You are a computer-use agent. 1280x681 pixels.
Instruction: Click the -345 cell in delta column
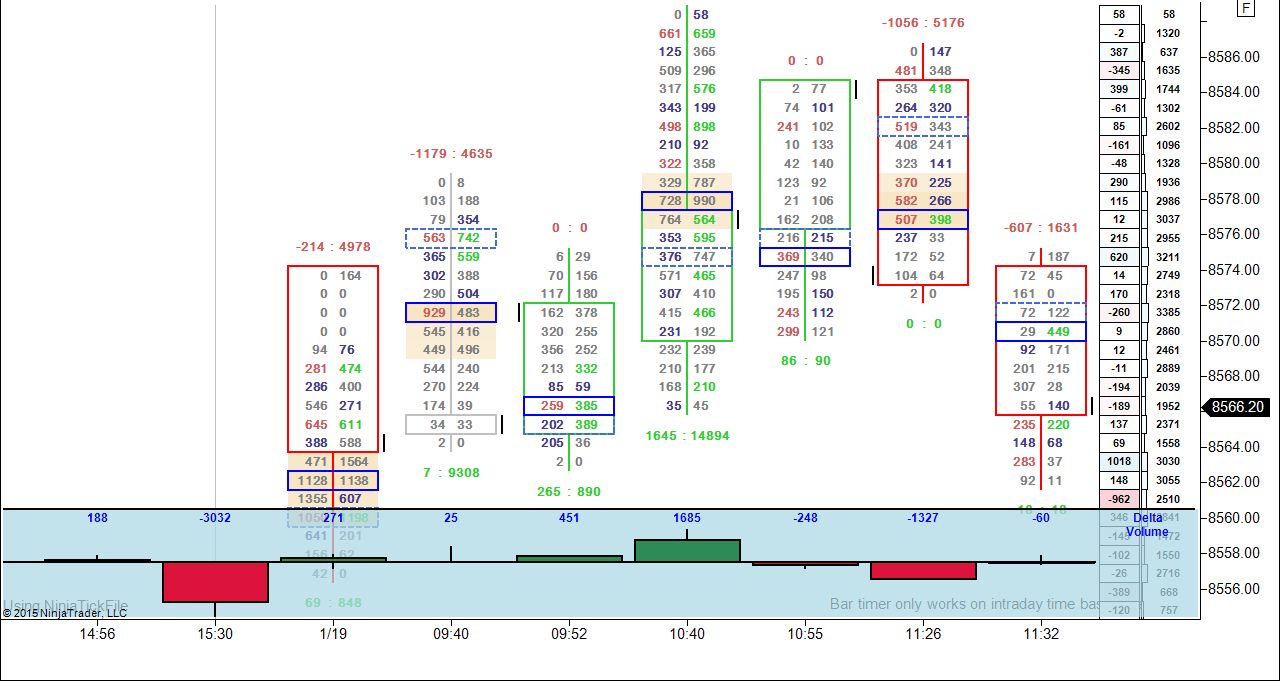click(x=1119, y=70)
